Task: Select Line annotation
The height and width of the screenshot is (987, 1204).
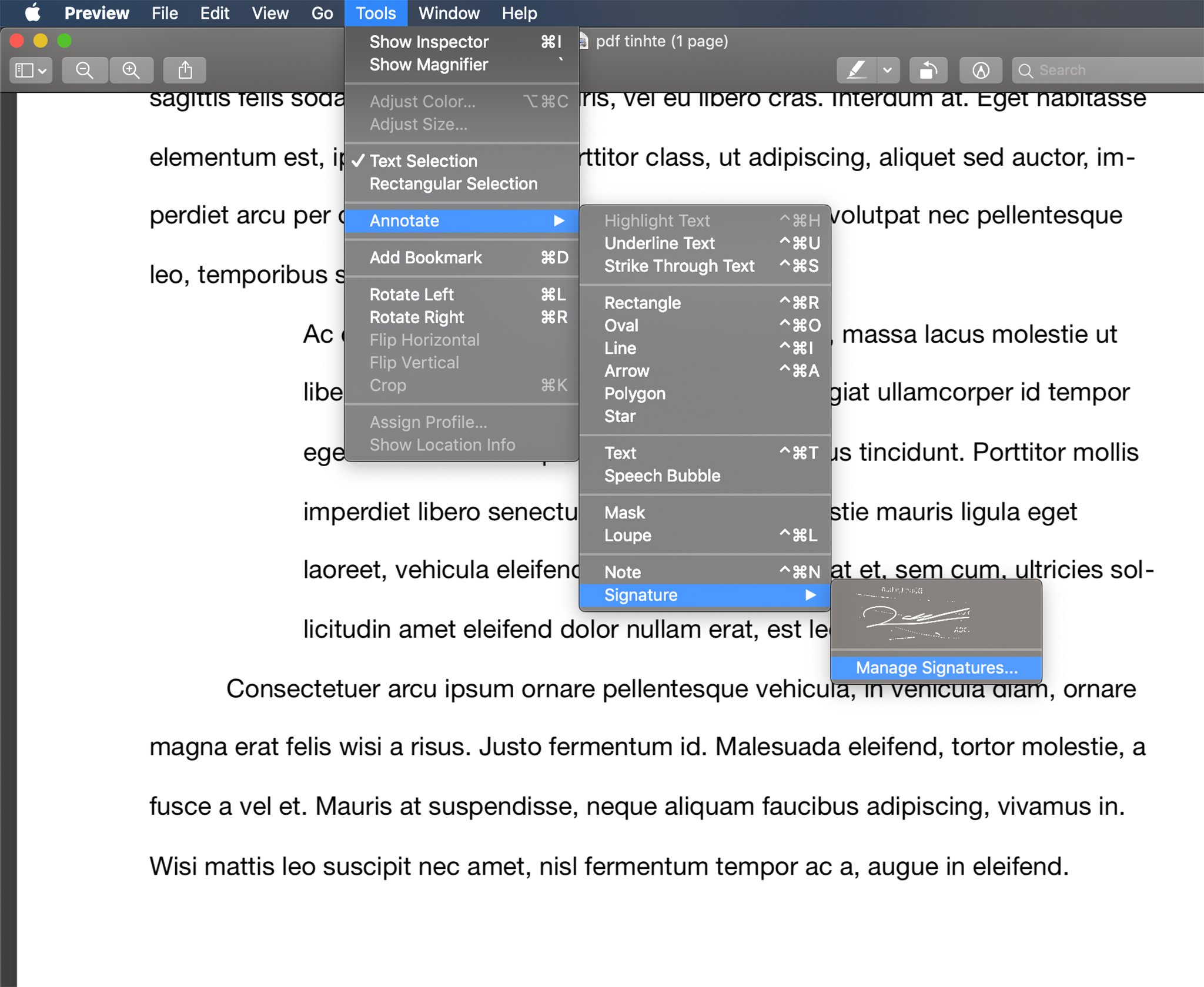Action: point(705,349)
